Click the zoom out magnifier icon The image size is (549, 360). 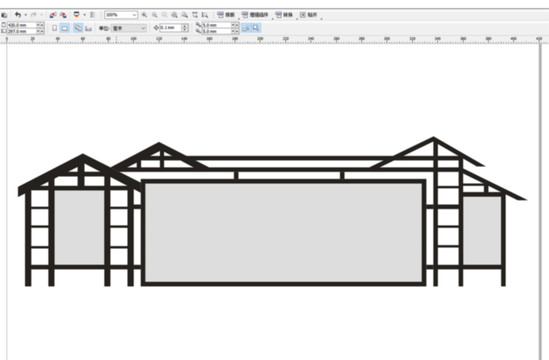[x=154, y=15]
